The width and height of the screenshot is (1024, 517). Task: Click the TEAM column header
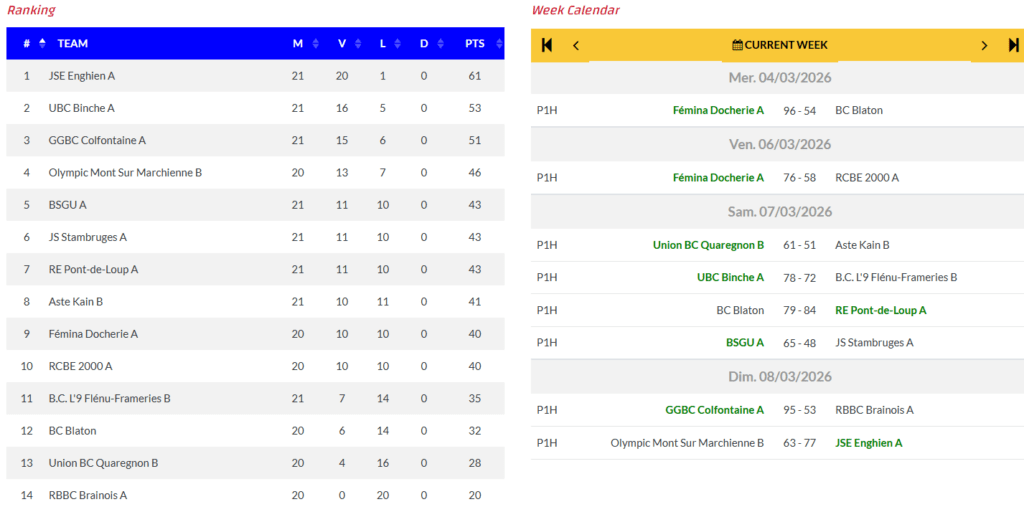(x=73, y=44)
